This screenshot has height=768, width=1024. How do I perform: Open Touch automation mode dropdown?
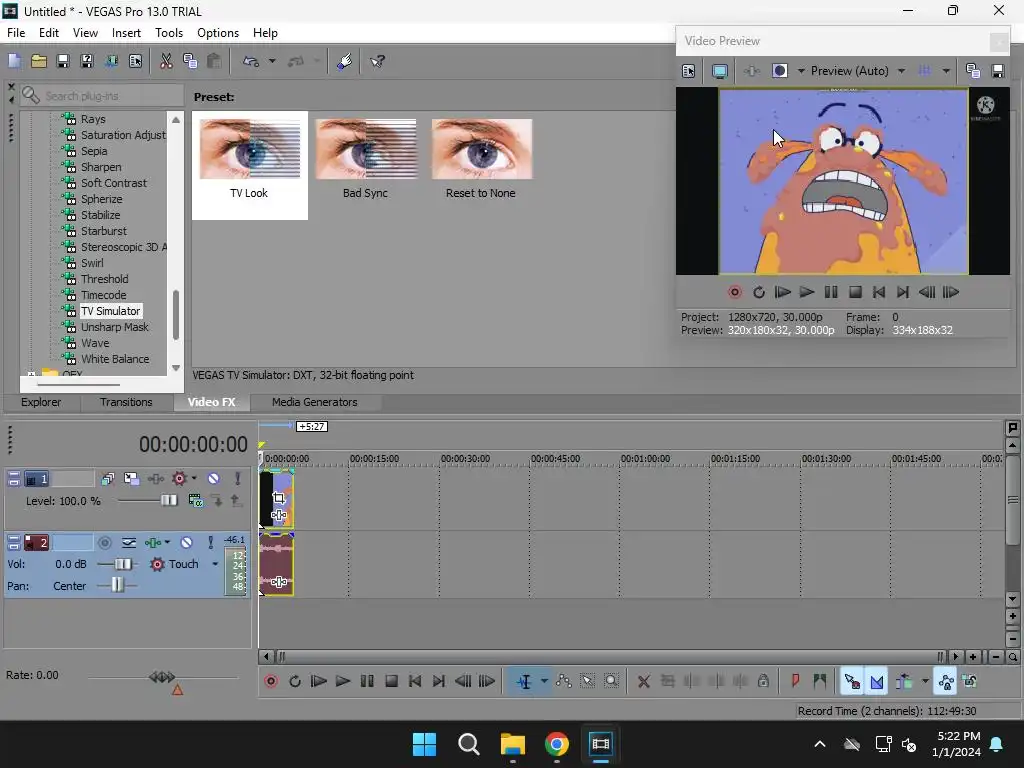(x=215, y=564)
